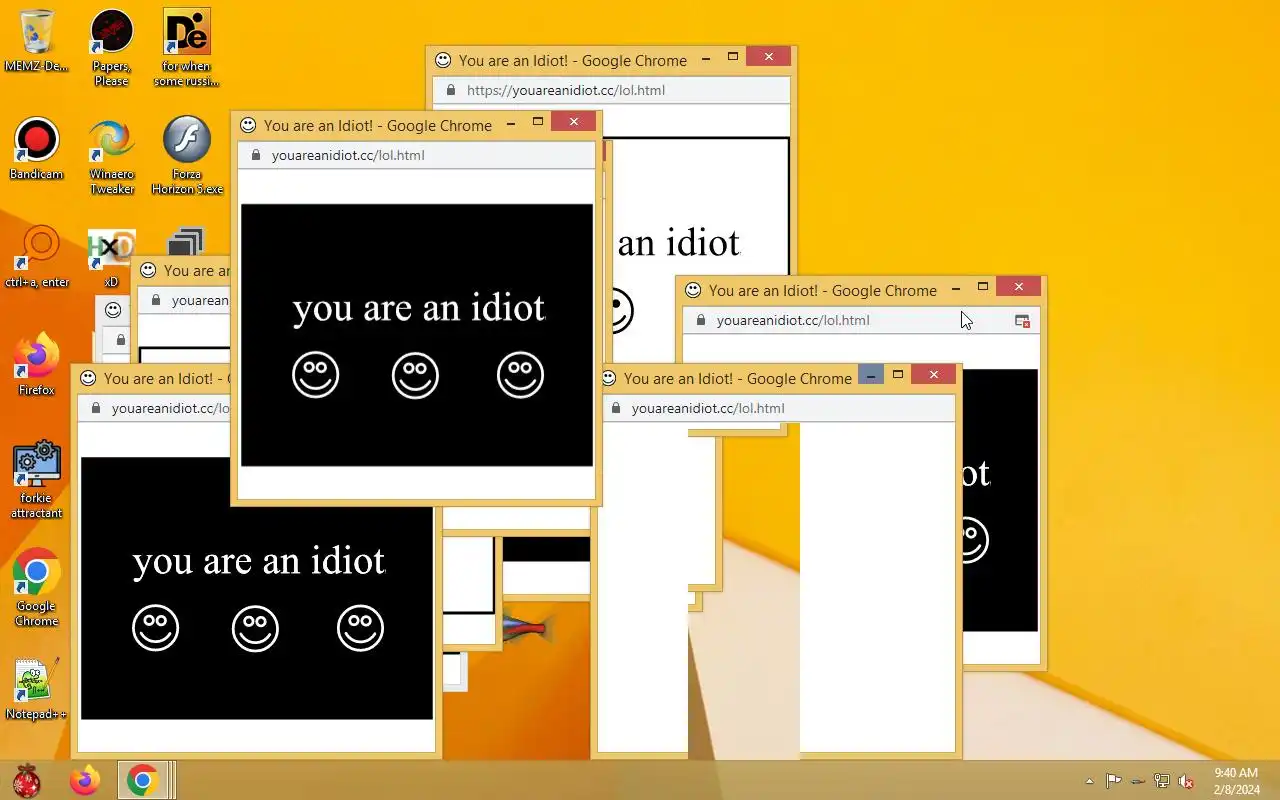Click the address text left of the pop-up blocked icon
Screen dimensions: 1280x800
[793, 320]
